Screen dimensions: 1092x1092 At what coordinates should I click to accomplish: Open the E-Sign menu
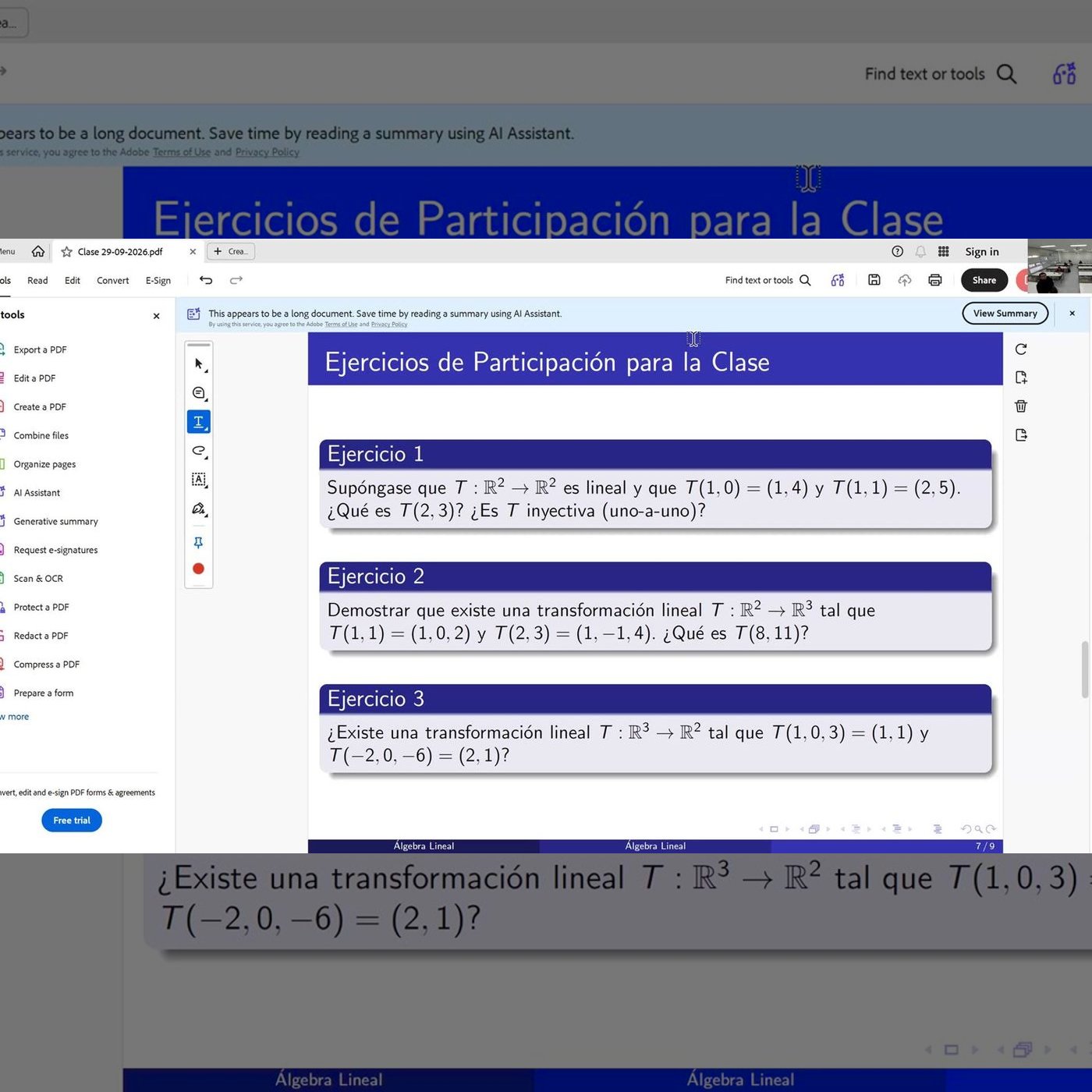pos(158,280)
